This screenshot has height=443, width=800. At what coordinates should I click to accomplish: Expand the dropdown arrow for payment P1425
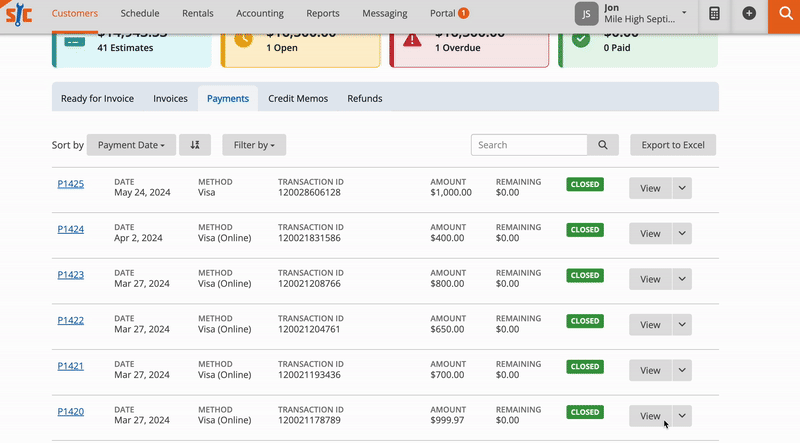(x=682, y=188)
